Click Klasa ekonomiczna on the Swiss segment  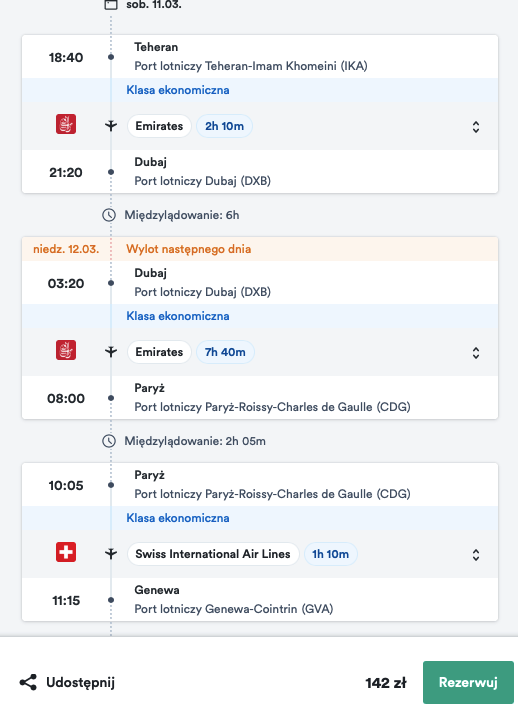point(178,518)
